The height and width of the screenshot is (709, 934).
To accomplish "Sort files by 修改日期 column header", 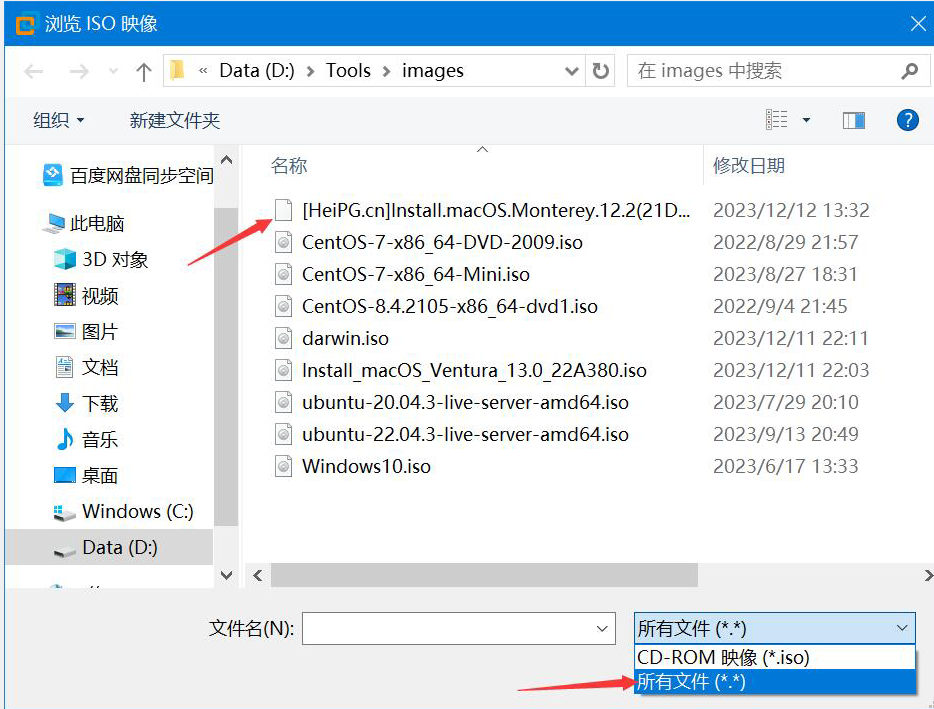I will pyautogui.click(x=749, y=165).
